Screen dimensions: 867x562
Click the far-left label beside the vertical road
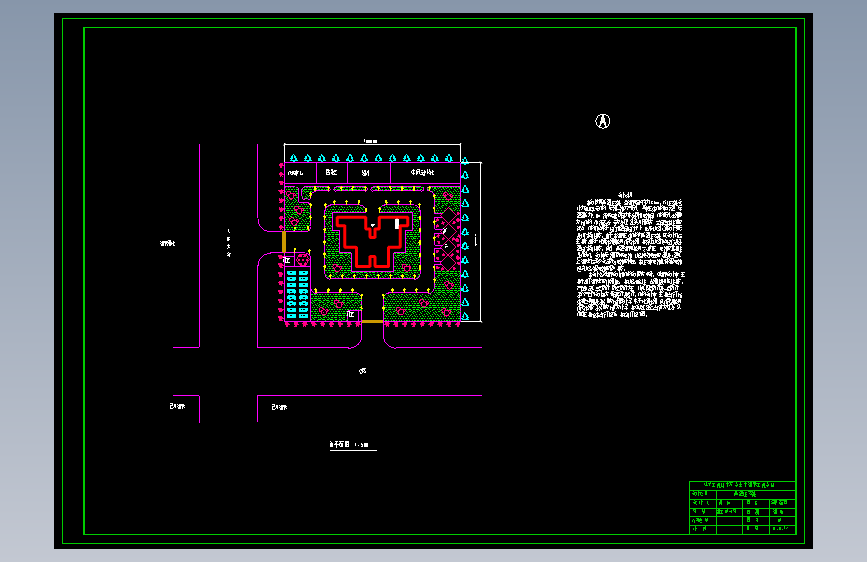pos(168,243)
